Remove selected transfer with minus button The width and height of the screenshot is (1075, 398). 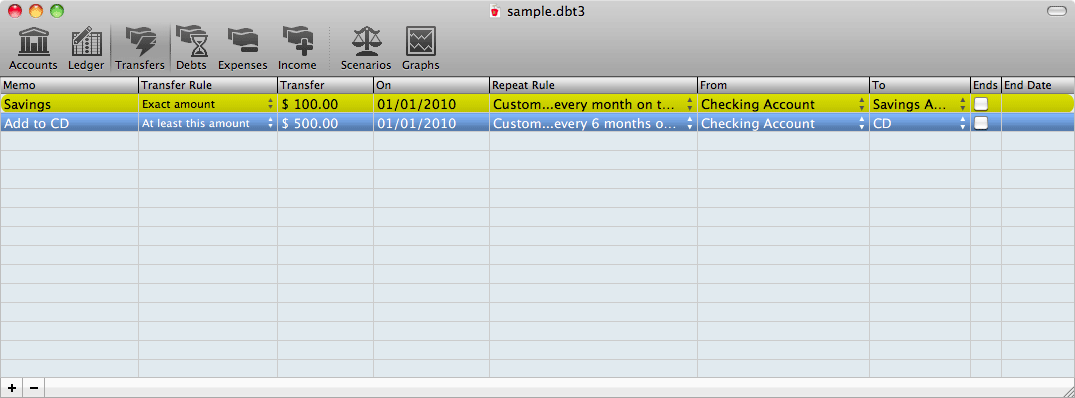click(x=33, y=388)
